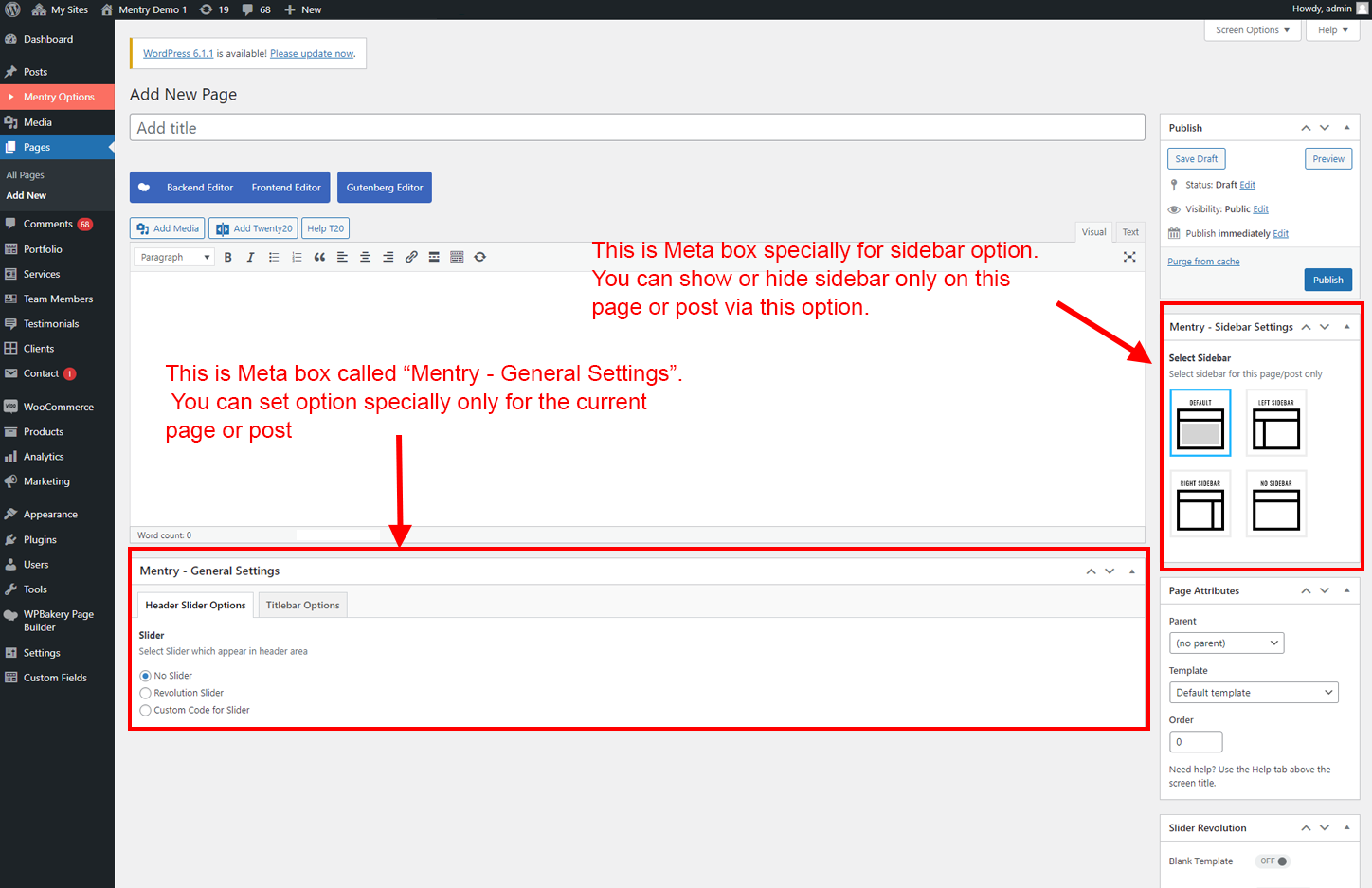Select the No Sidebar layout thumbnail
Viewport: 1372px width, 888px height.
click(1276, 504)
